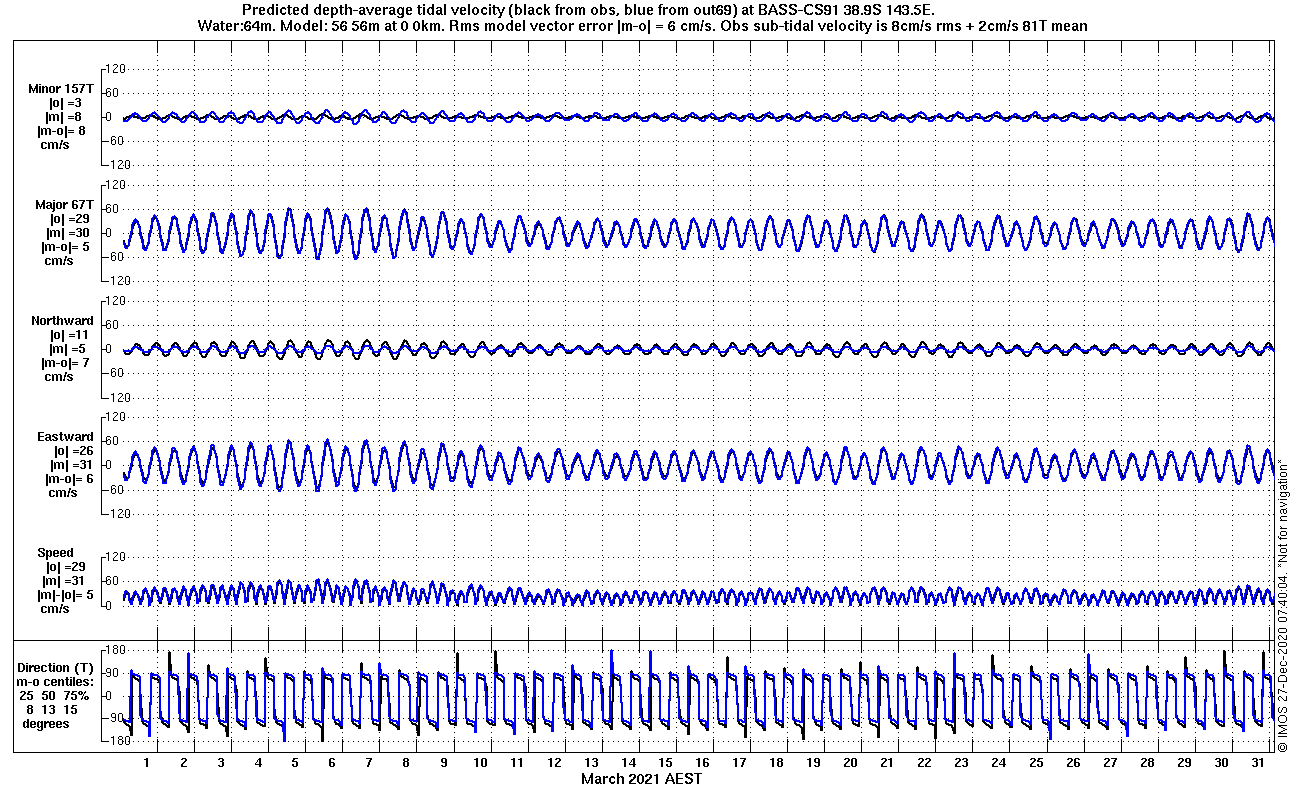The height and width of the screenshot is (800, 1300).
Task: Click '|m-o|= 6' in the Eastward panel
Action: point(67,479)
